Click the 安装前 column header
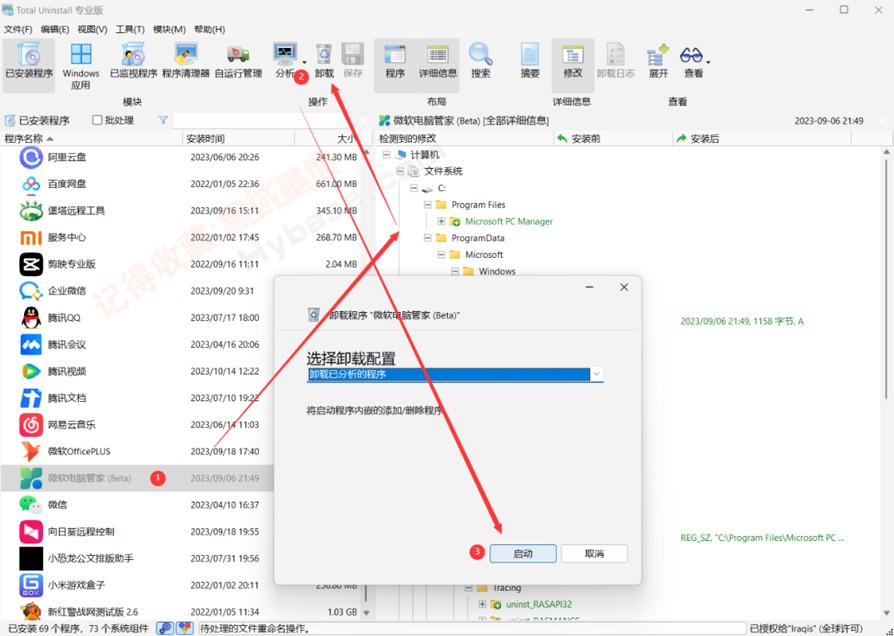The height and width of the screenshot is (636, 894). pos(613,139)
